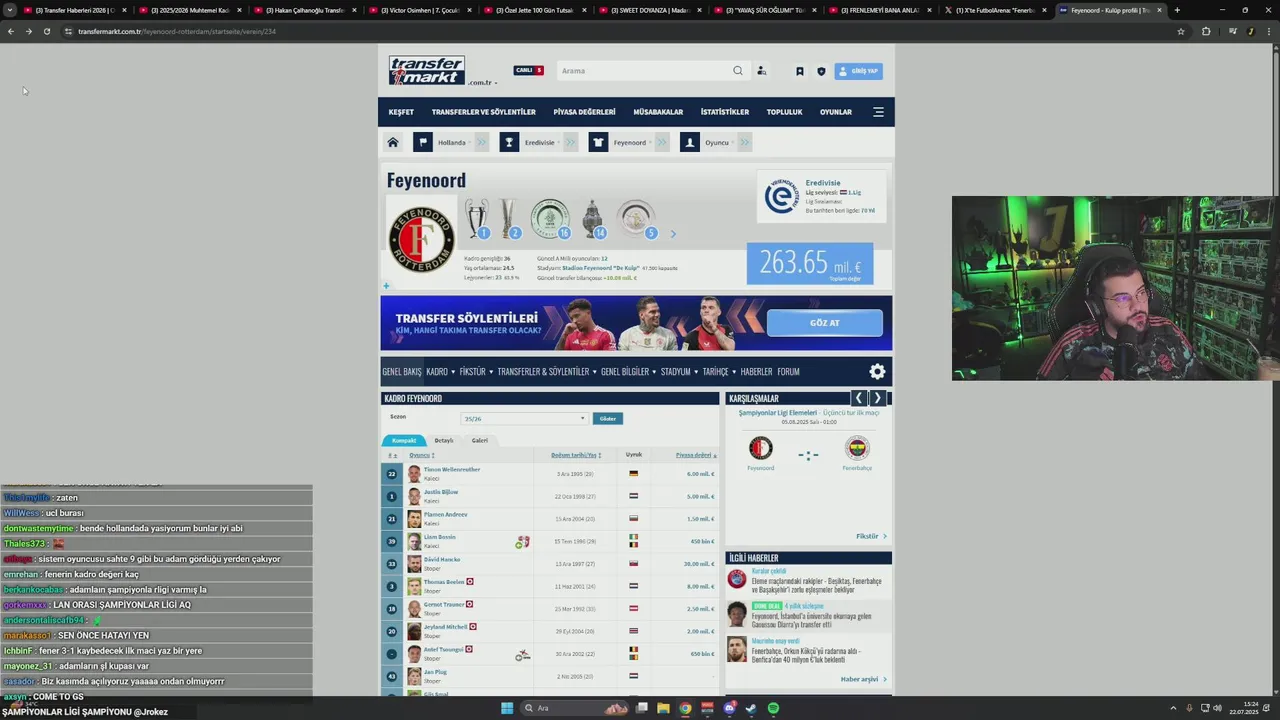Go to home via house breadcrumb icon

coord(393,142)
